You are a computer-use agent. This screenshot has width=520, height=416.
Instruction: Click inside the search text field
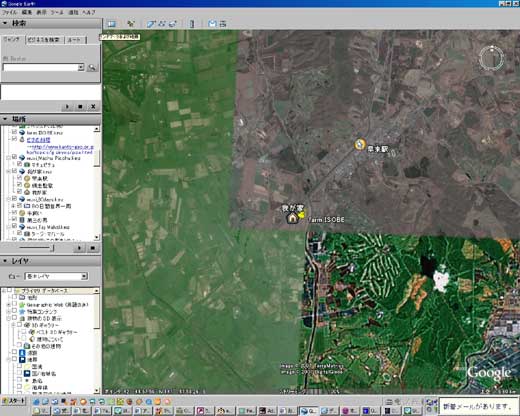pyautogui.click(x=40, y=68)
